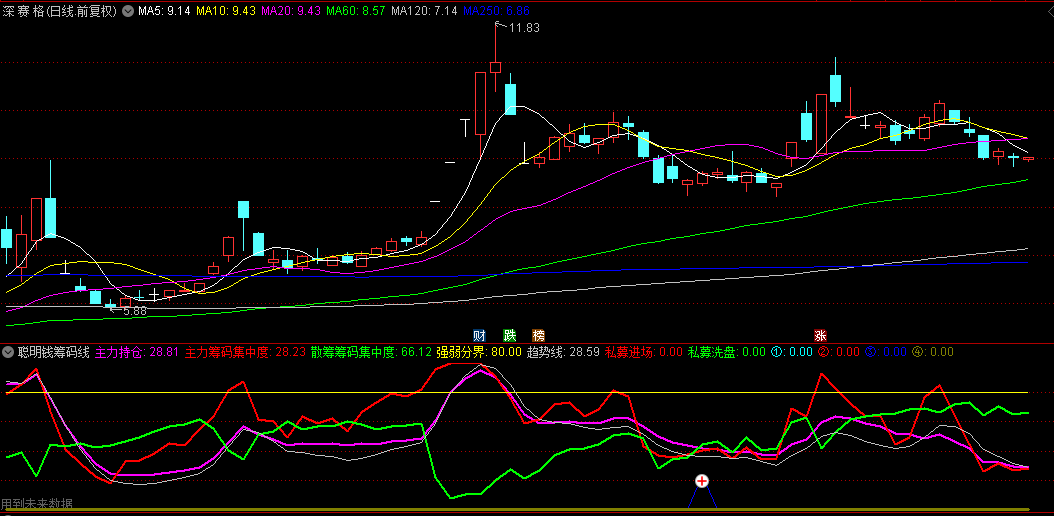Expand the 聪明钱筹码线 indicator dropdown arrow
This screenshot has height=516, width=1054.
pos(9,352)
